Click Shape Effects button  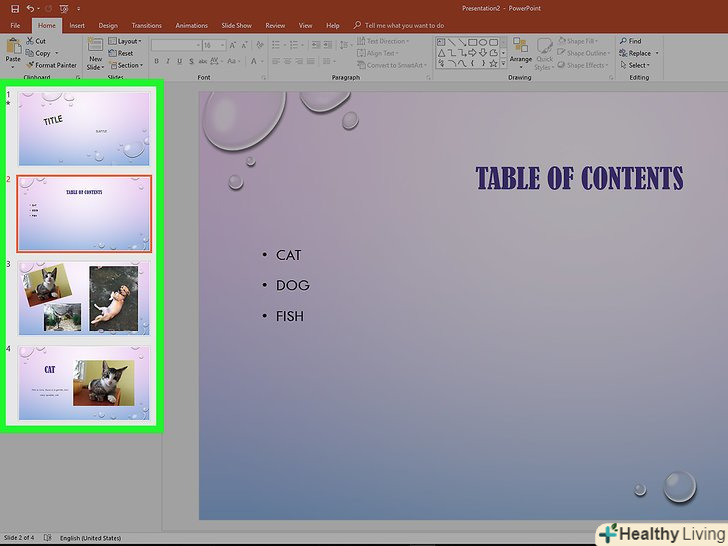pos(582,65)
